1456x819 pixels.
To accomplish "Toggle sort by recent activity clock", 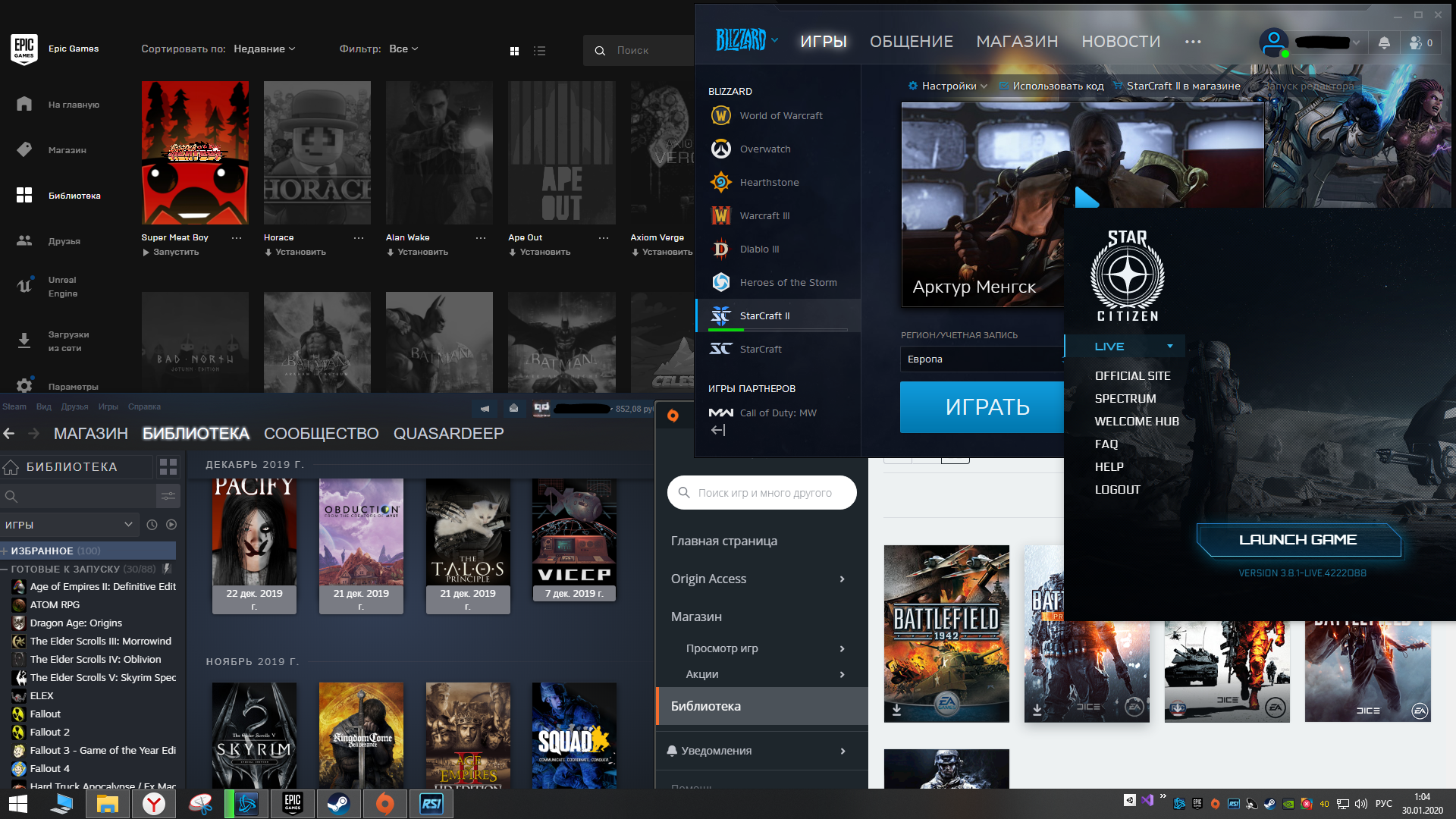I will 152,525.
